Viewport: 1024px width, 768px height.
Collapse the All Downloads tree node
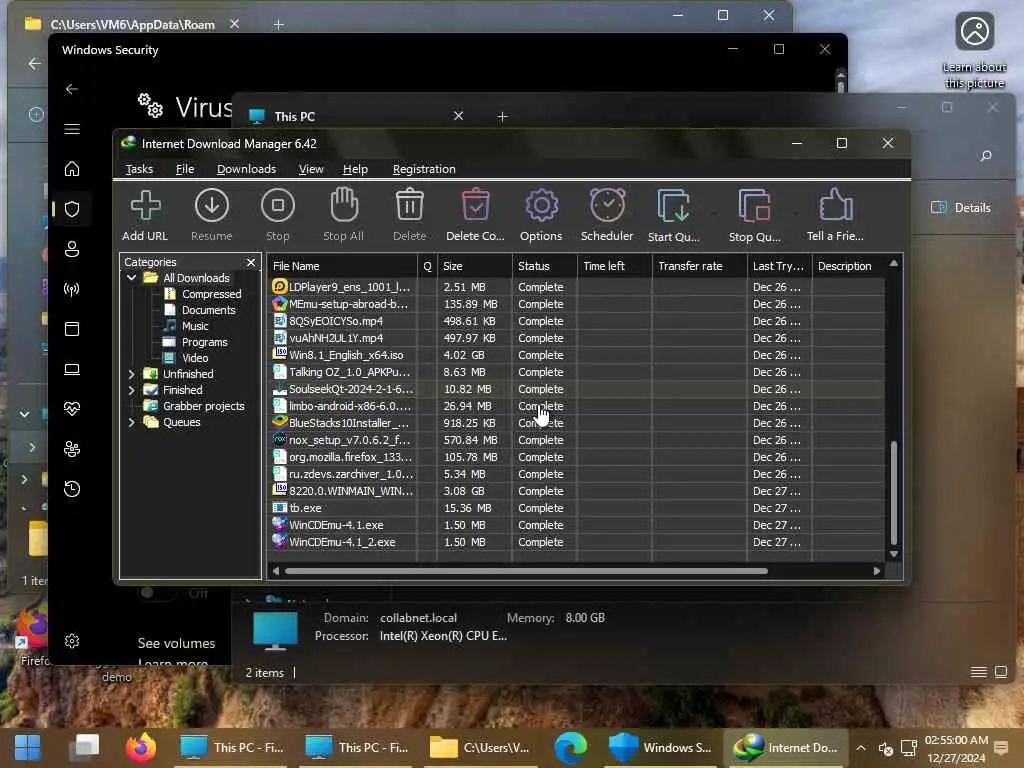[131, 278]
